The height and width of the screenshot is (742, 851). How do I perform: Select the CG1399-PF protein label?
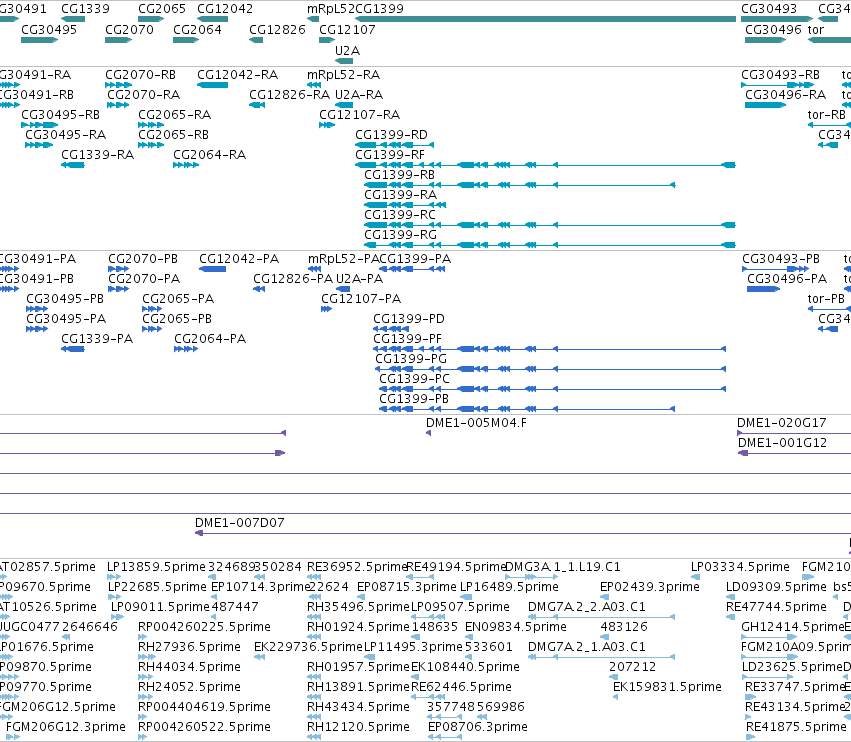point(408,339)
